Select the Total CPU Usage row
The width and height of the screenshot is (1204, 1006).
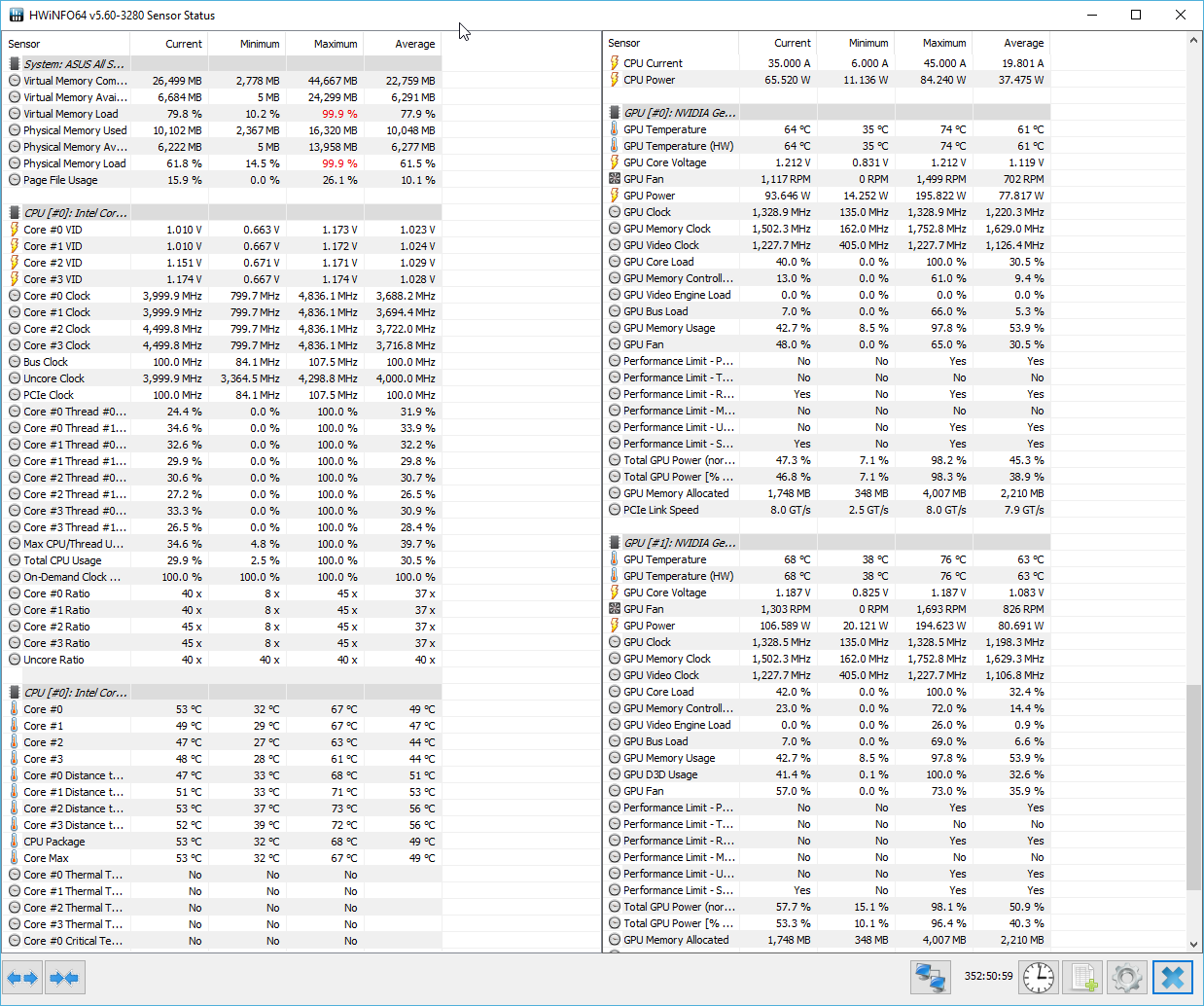[62, 560]
